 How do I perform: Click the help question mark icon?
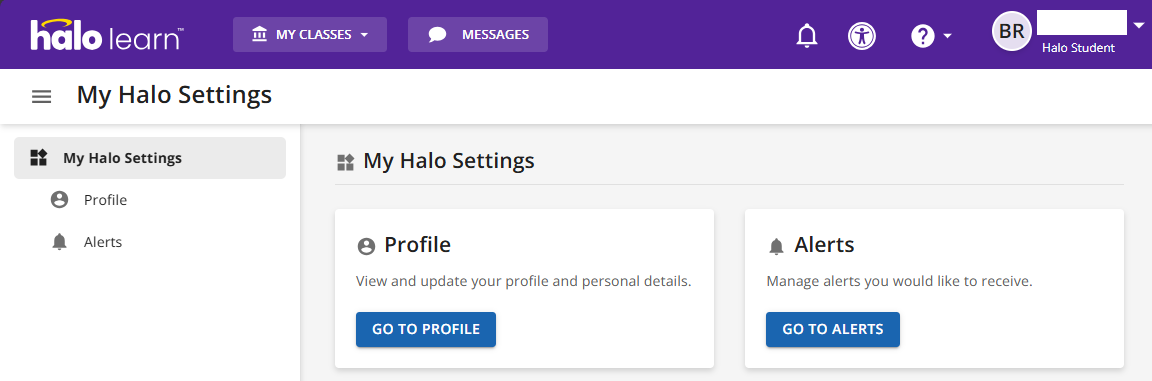click(x=923, y=35)
